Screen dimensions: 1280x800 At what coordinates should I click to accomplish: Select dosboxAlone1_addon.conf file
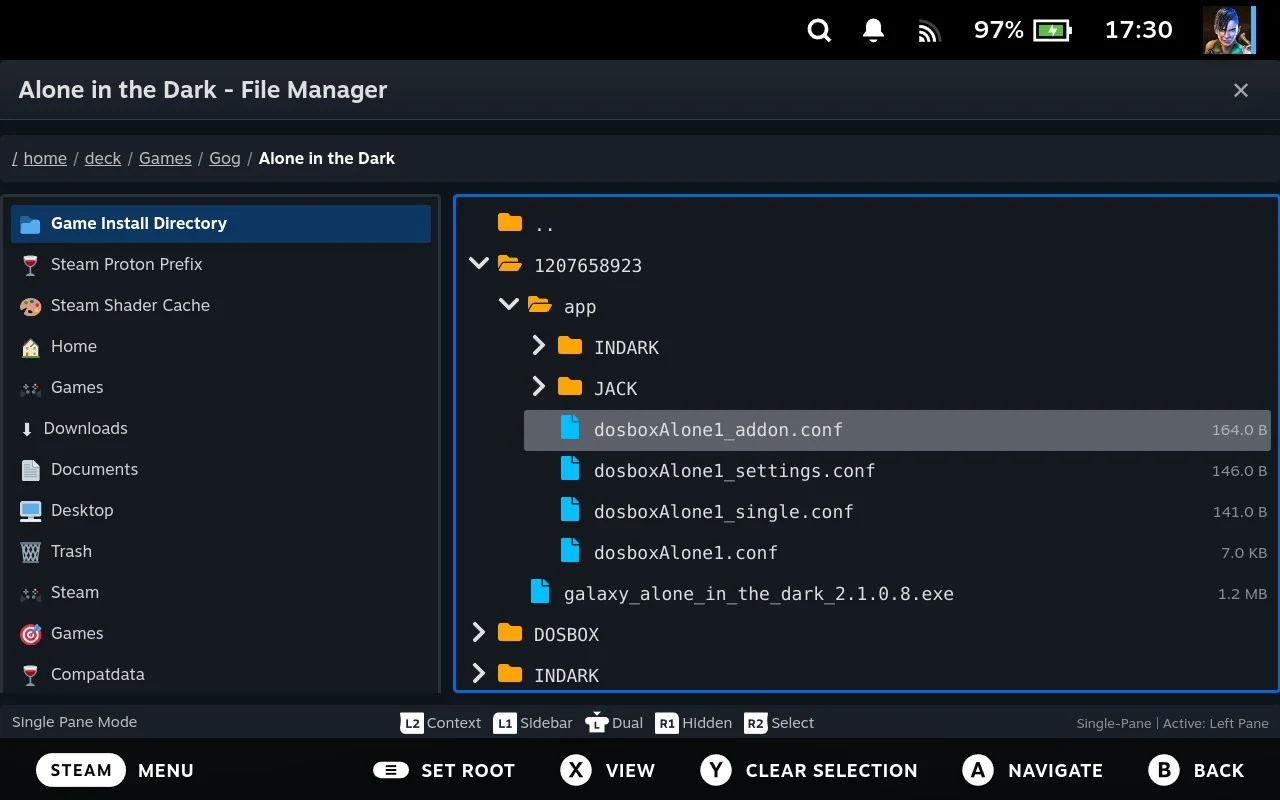897,430
